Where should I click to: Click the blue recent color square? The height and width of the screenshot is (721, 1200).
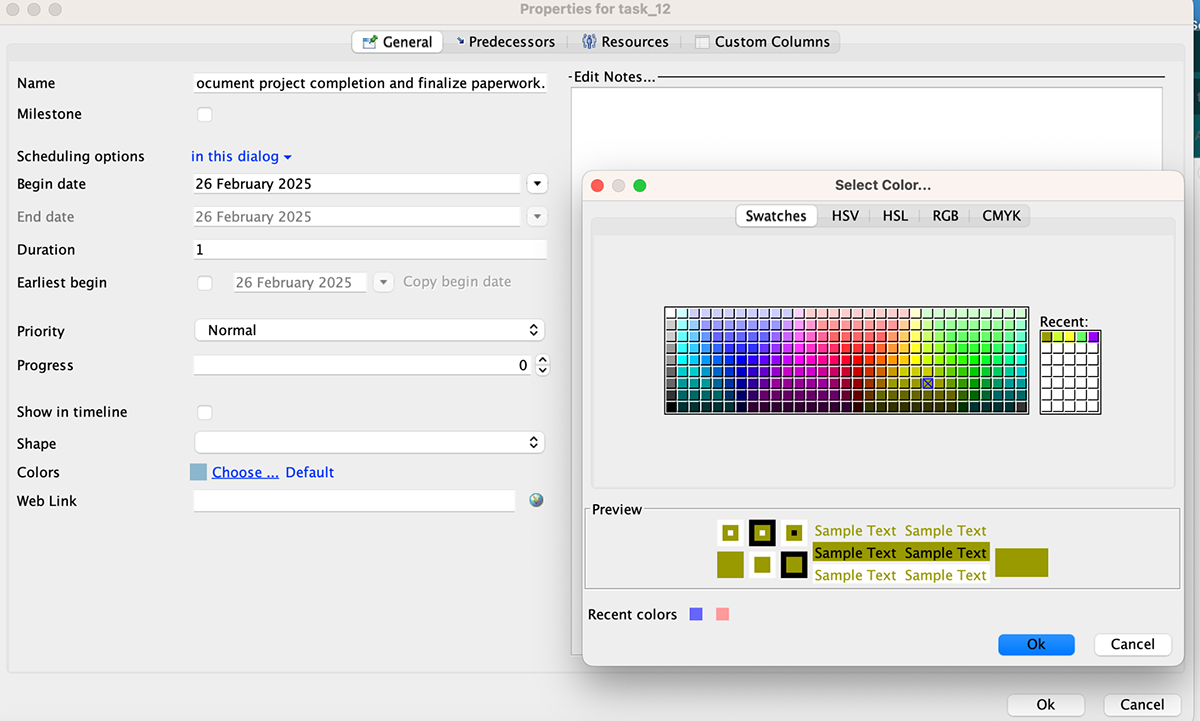(x=697, y=614)
